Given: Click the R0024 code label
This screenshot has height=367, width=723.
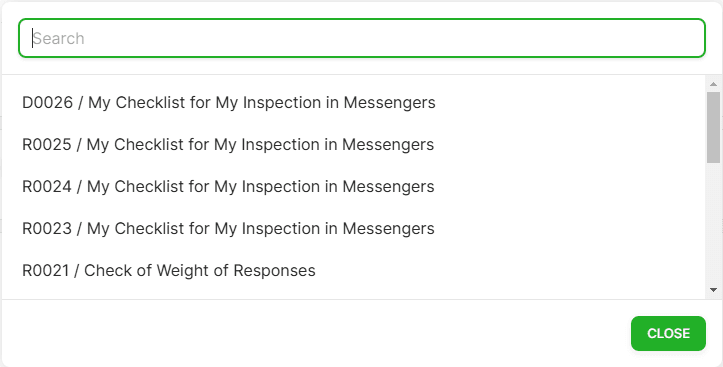Looking at the screenshot, I should (47, 186).
